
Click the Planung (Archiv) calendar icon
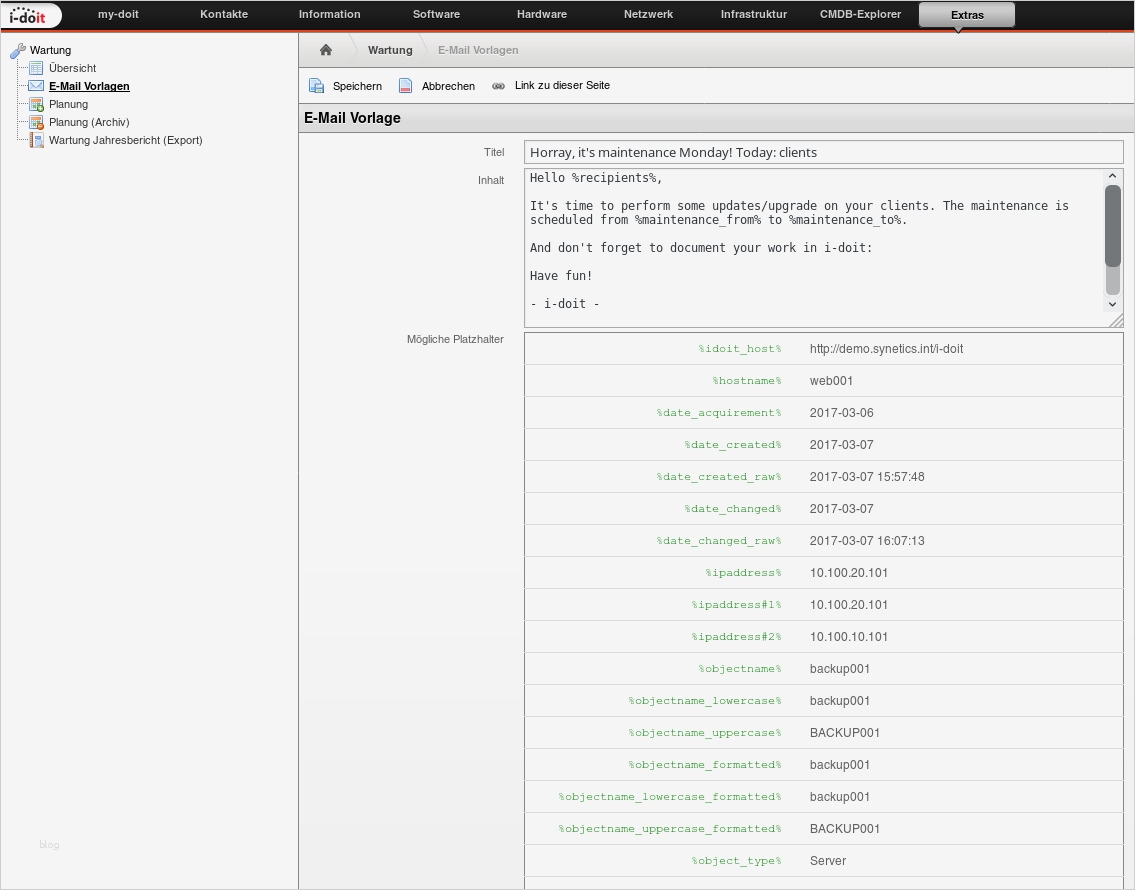pyautogui.click(x=36, y=122)
